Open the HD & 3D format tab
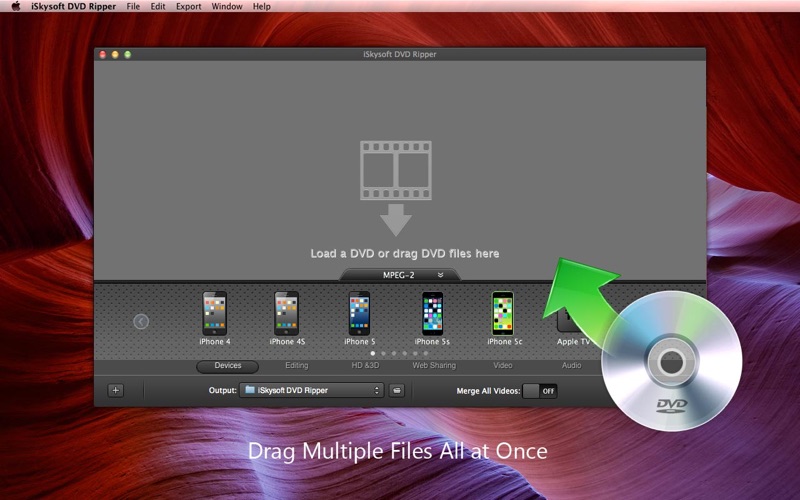Screen dimensions: 800x500 point(364,366)
